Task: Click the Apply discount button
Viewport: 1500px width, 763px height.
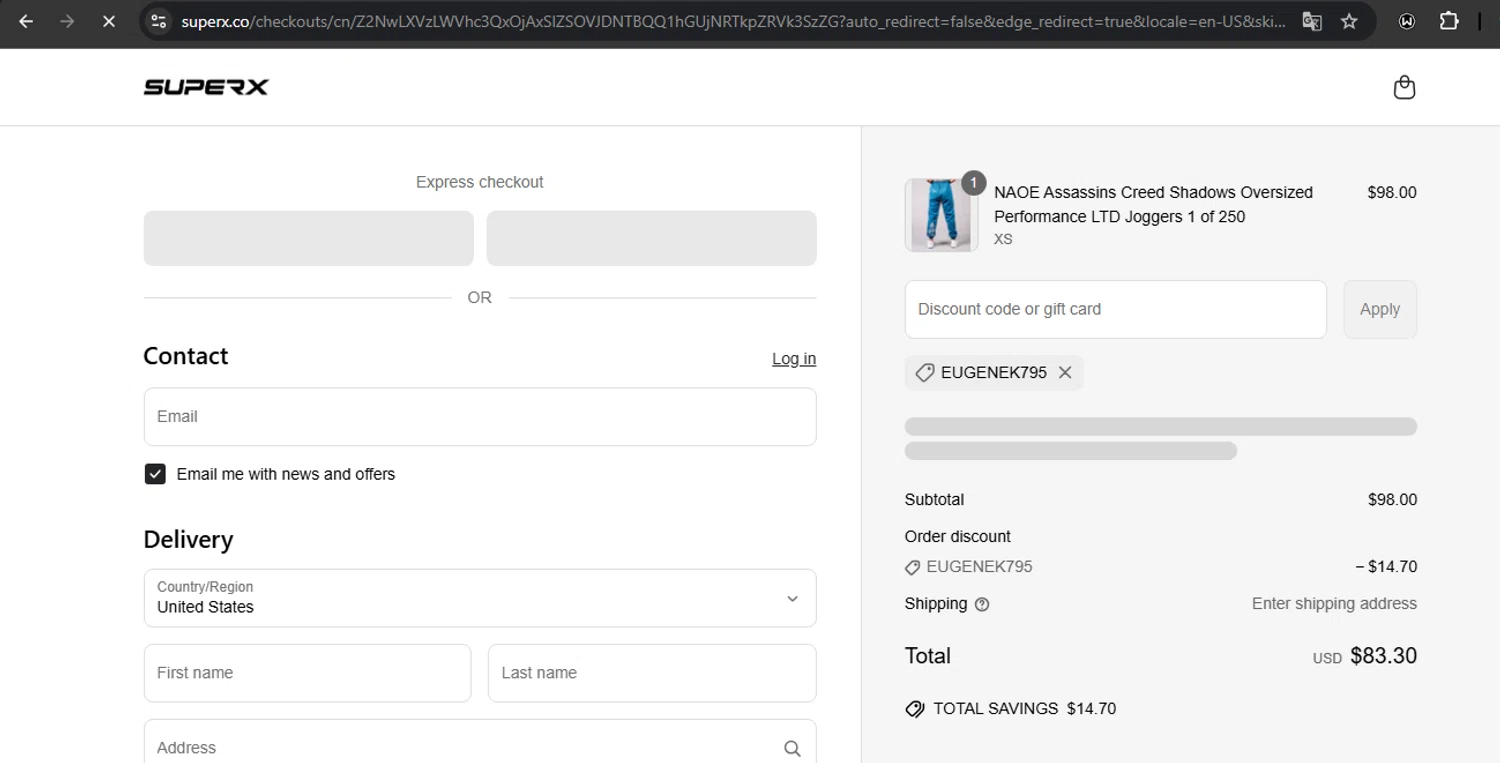Action: [x=1380, y=309]
